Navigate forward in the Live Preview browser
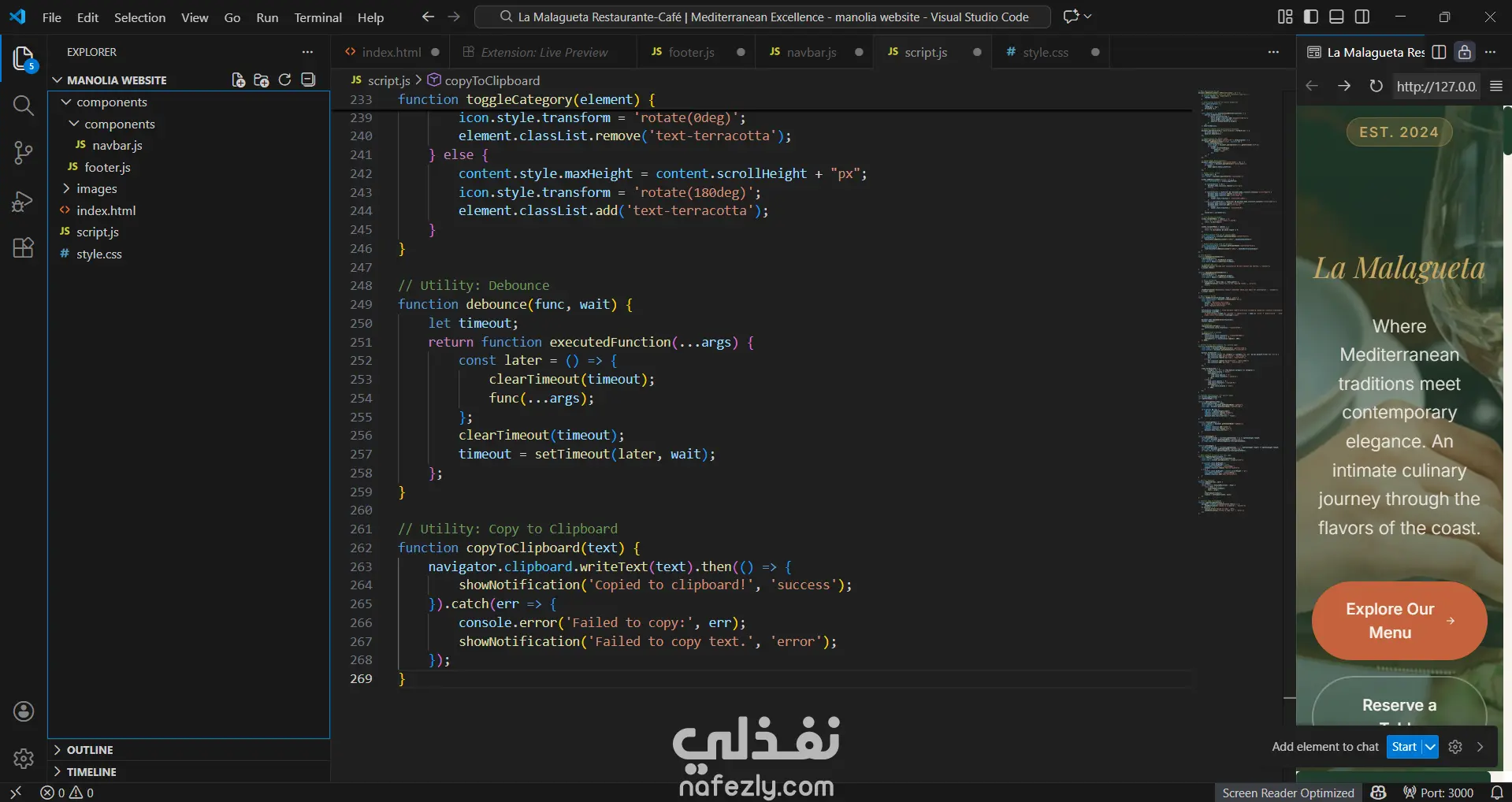This screenshot has width=1512, height=802. (x=1344, y=86)
